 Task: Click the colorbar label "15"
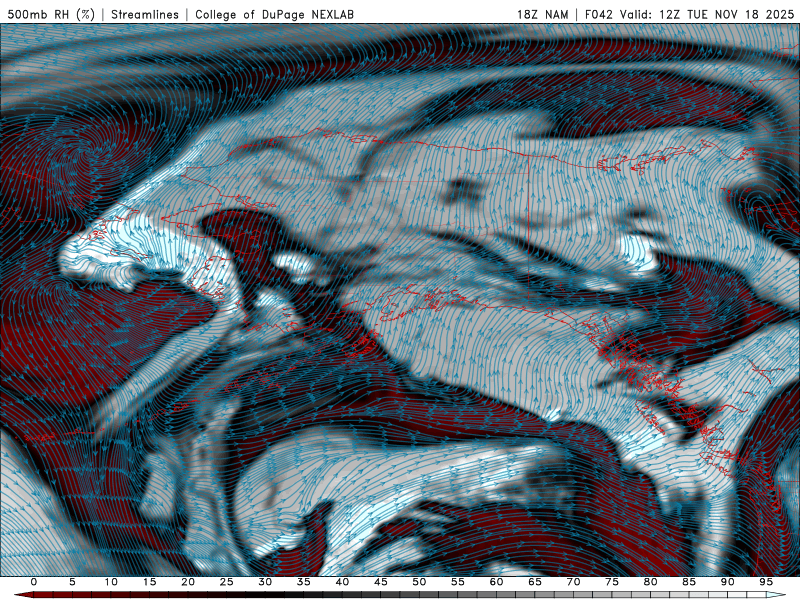tap(149, 582)
